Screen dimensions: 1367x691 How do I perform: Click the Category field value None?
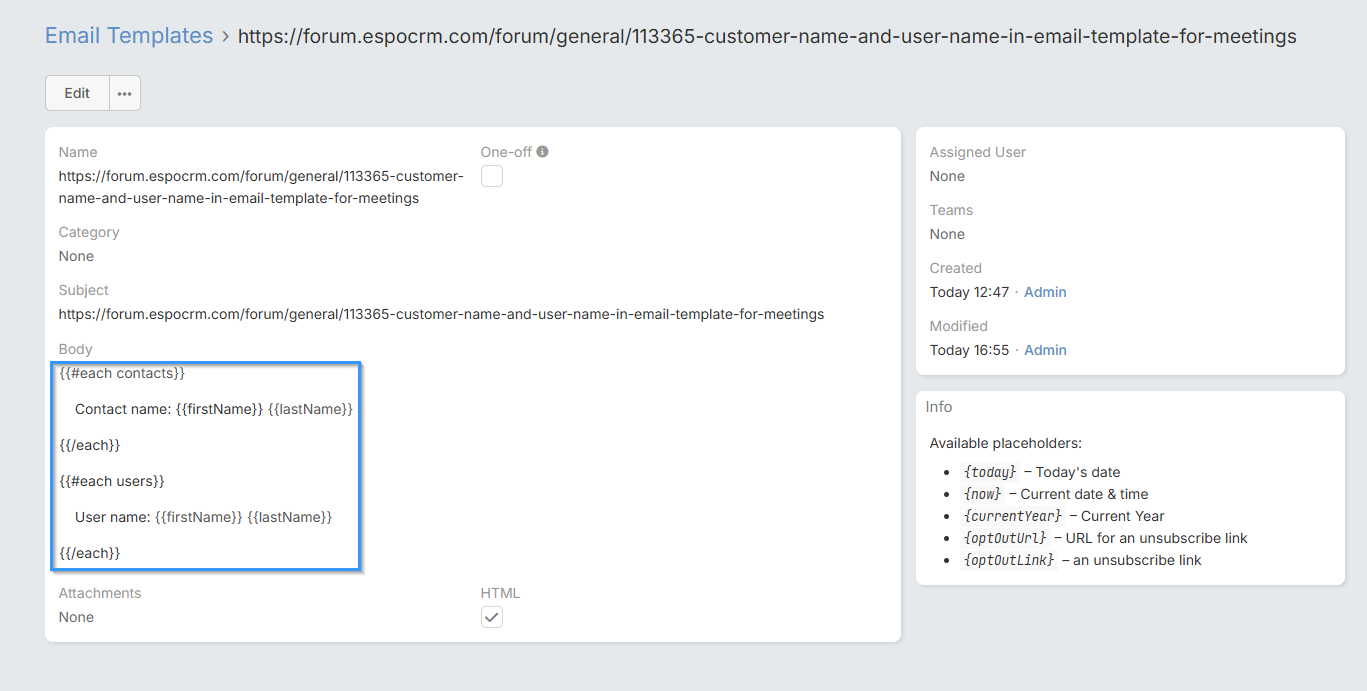coord(76,256)
